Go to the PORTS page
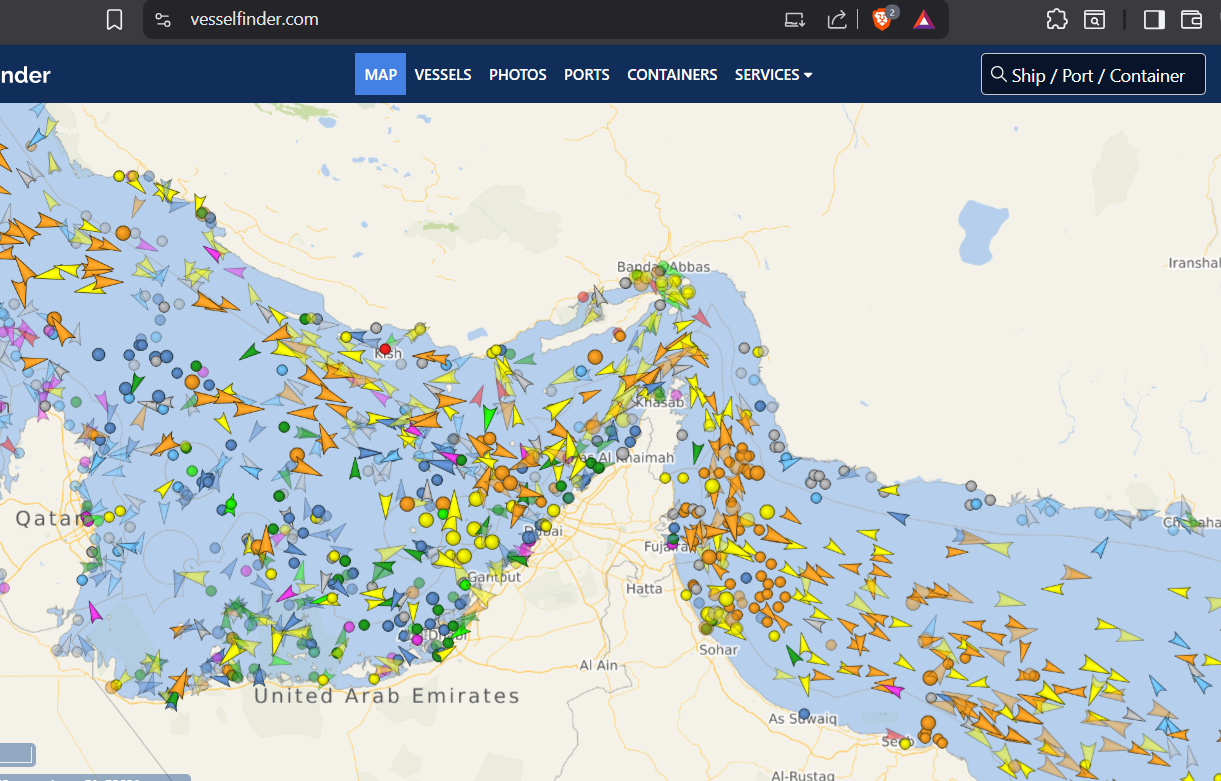Image resolution: width=1221 pixels, height=781 pixels. pyautogui.click(x=587, y=74)
